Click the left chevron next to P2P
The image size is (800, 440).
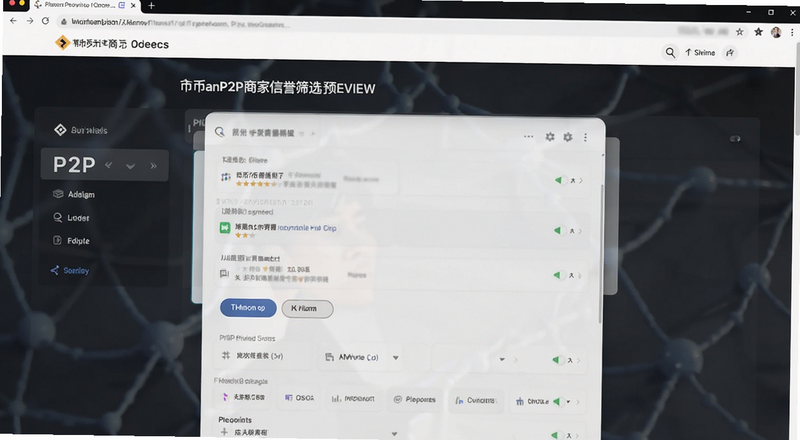(x=109, y=165)
